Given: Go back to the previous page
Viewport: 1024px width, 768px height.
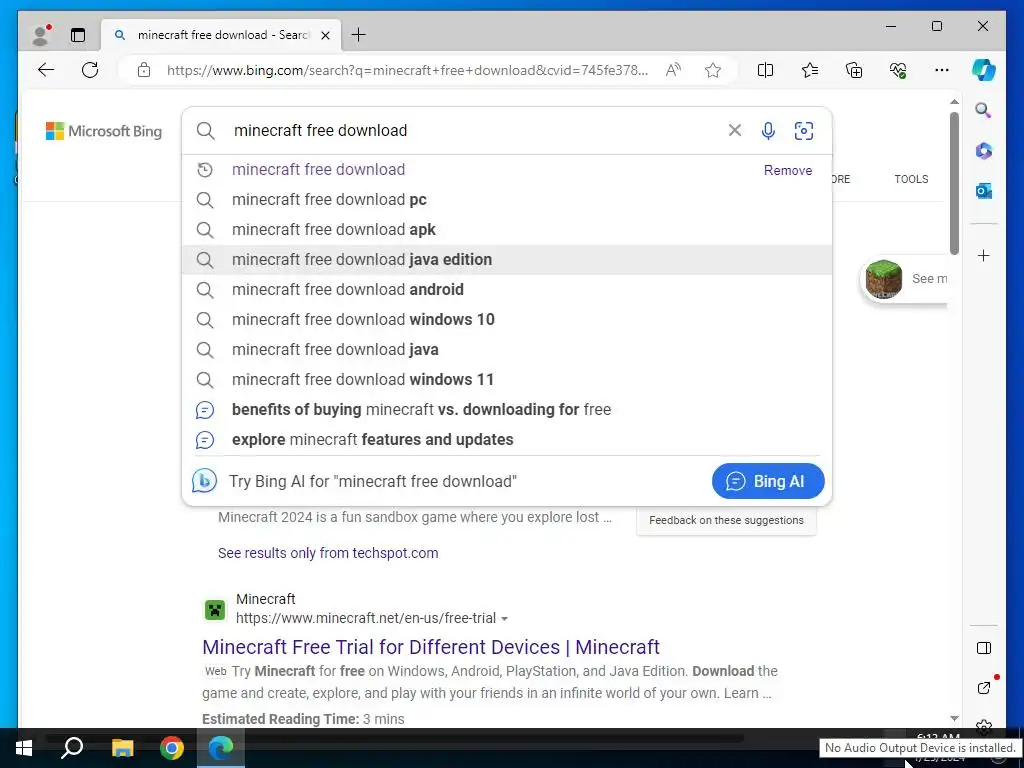Looking at the screenshot, I should 46,70.
